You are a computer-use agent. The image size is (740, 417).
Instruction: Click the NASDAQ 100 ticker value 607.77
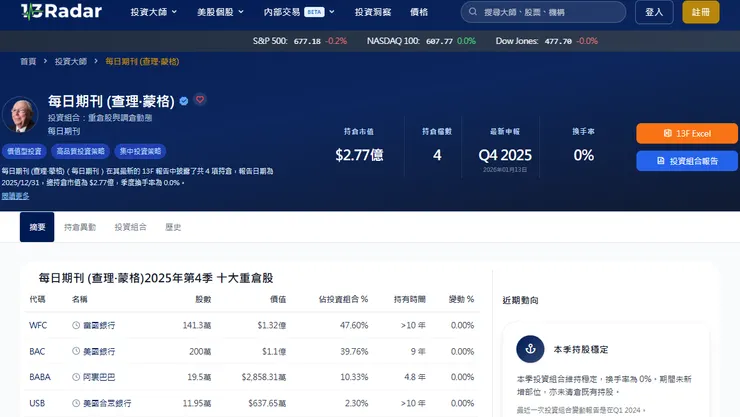[439, 41]
